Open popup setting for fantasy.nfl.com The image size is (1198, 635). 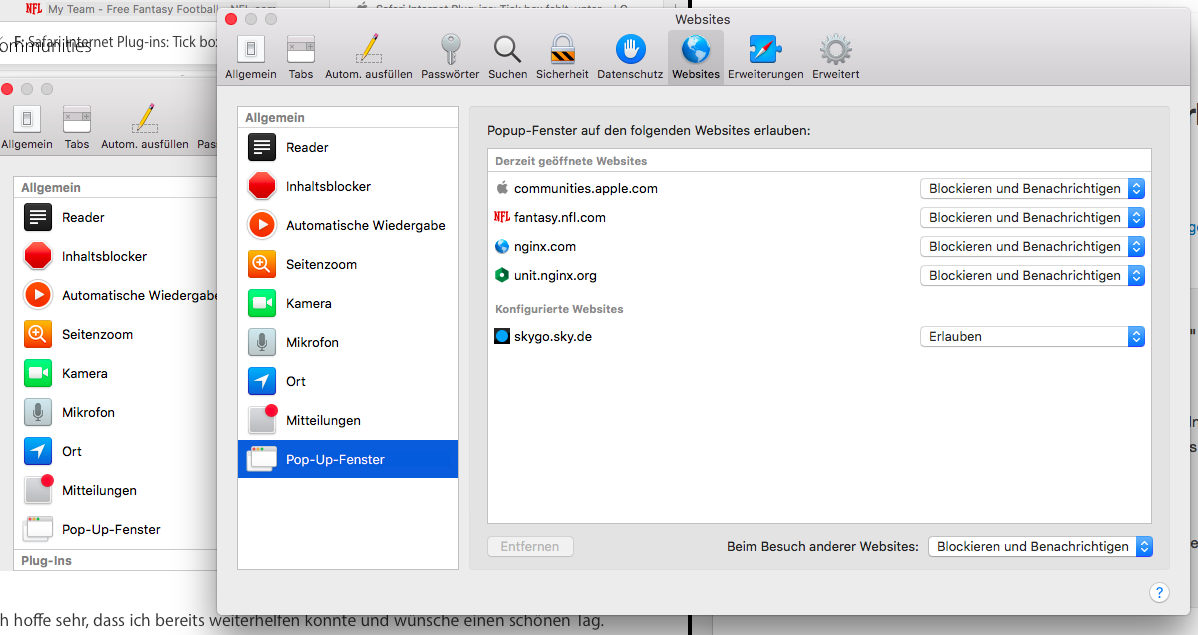(1031, 217)
